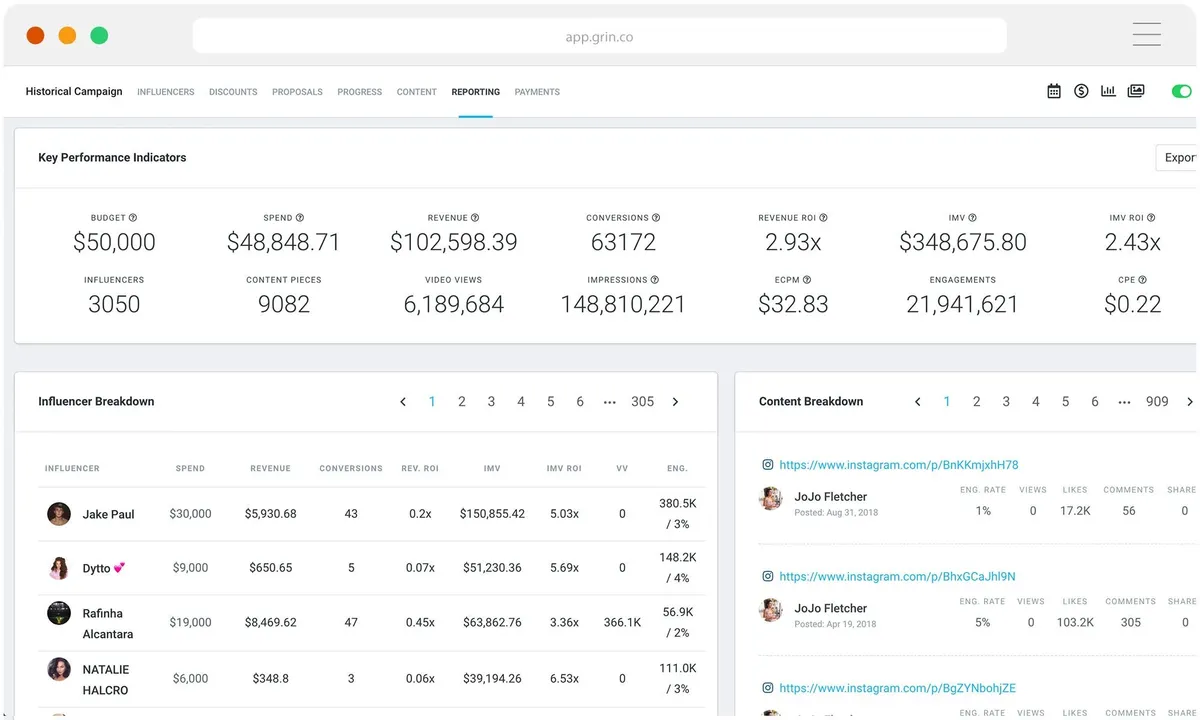Click Rafinha Alcantara's avatar
This screenshot has width=1200, height=720.
point(59,613)
